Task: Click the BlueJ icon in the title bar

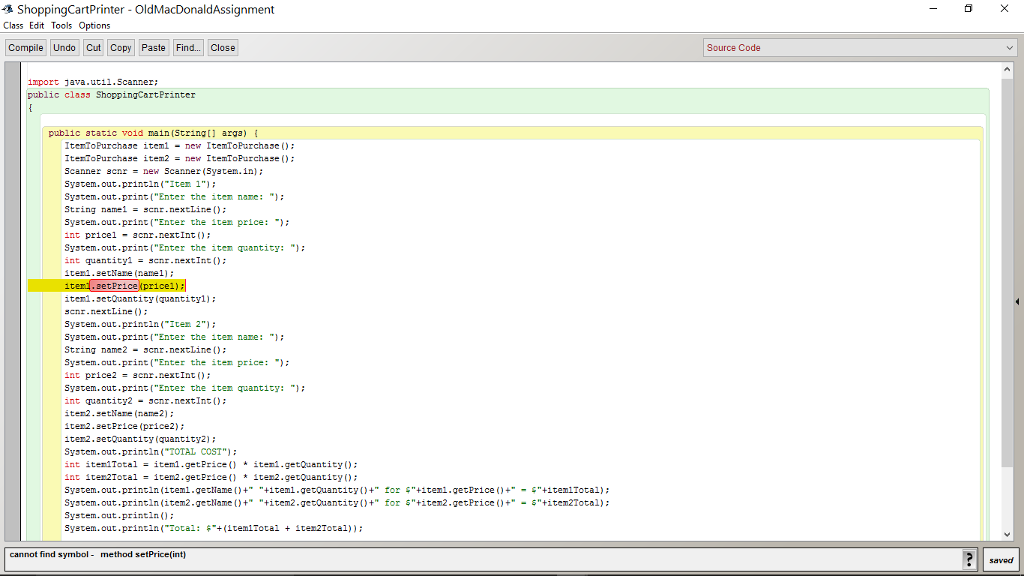Action: click(8, 9)
